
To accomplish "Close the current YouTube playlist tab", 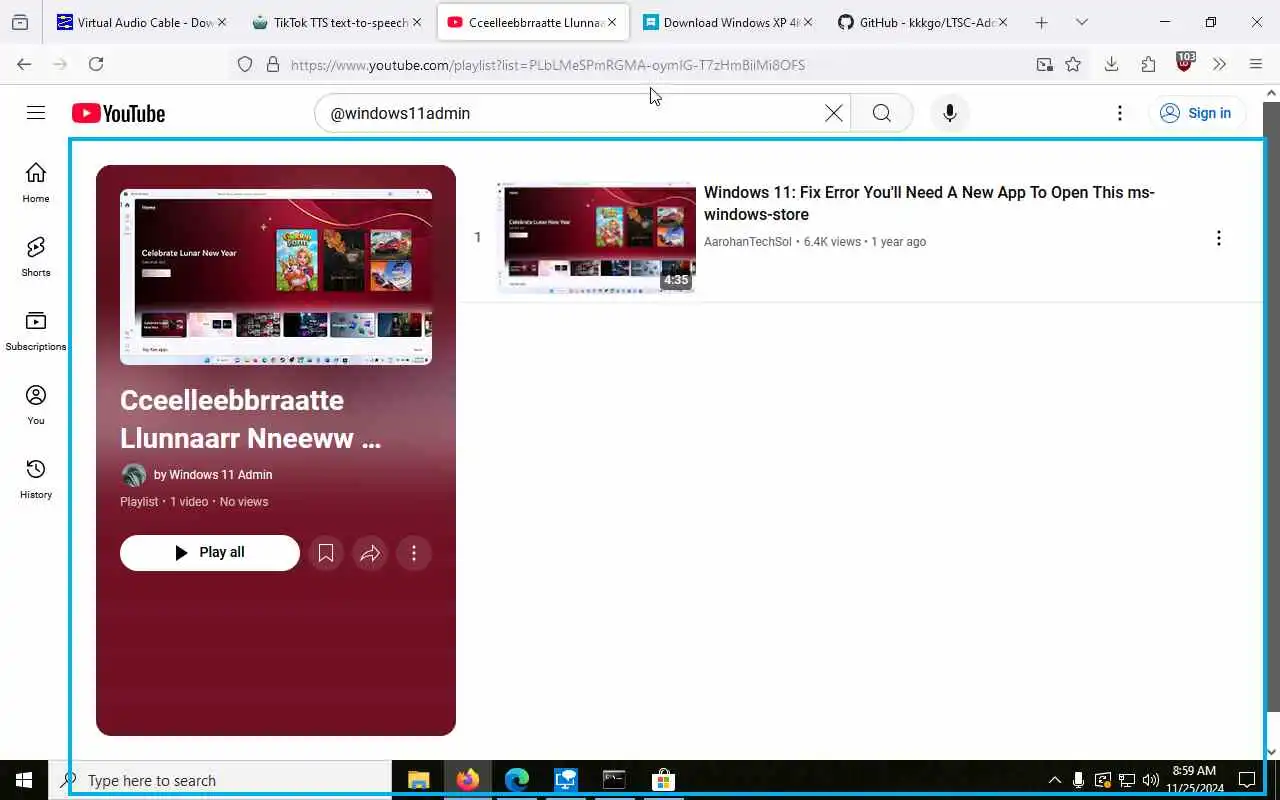I will click(x=612, y=22).
